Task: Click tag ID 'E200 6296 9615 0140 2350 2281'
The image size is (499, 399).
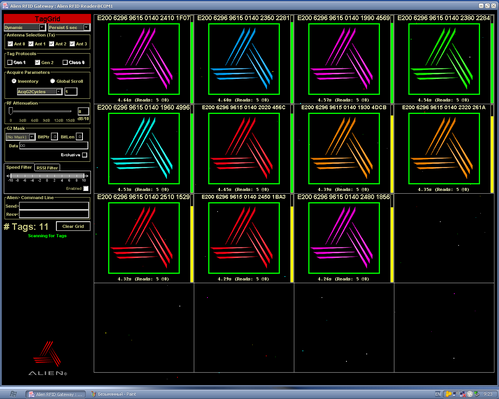Action: (243, 18)
